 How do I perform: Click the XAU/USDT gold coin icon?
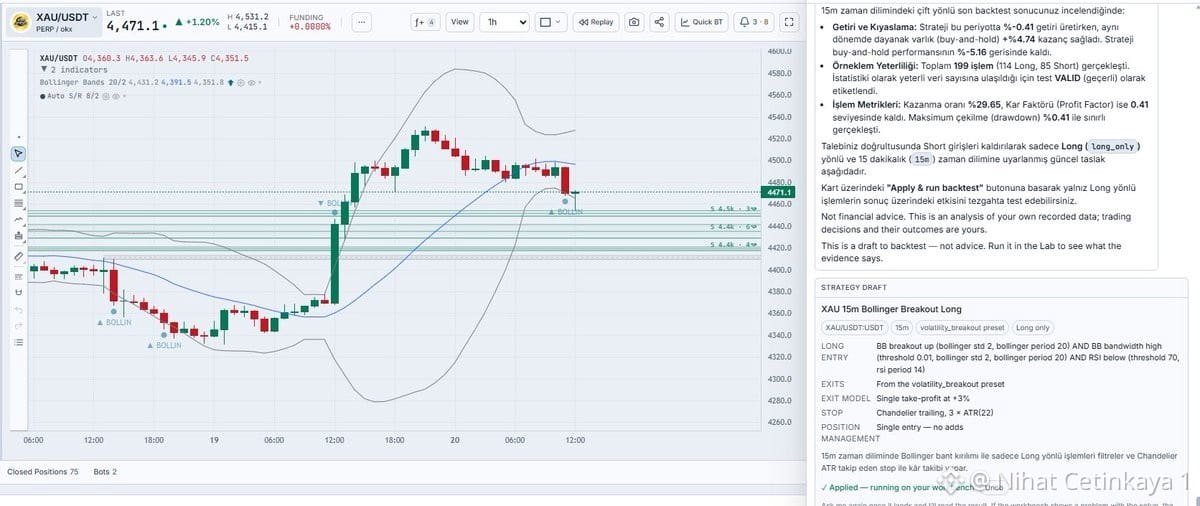(x=19, y=22)
